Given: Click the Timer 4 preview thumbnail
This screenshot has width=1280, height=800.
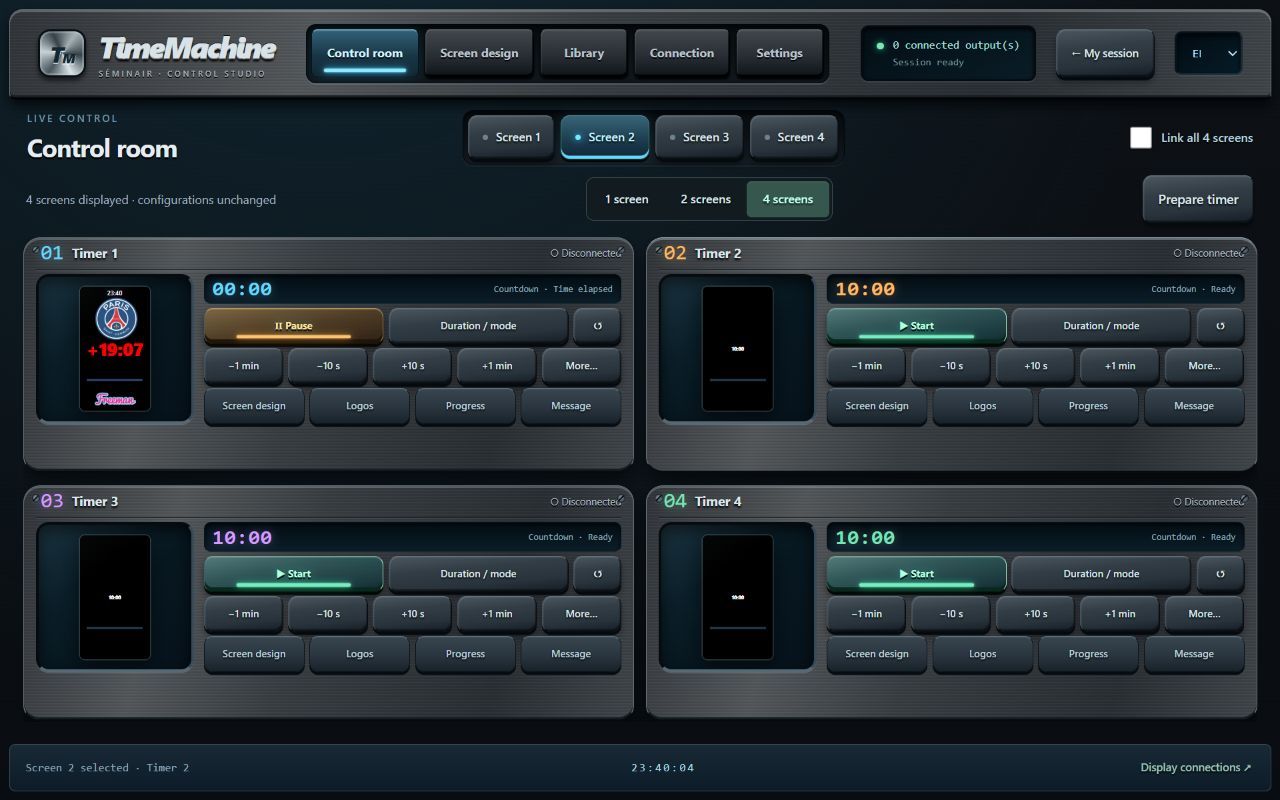Looking at the screenshot, I should pos(738,597).
